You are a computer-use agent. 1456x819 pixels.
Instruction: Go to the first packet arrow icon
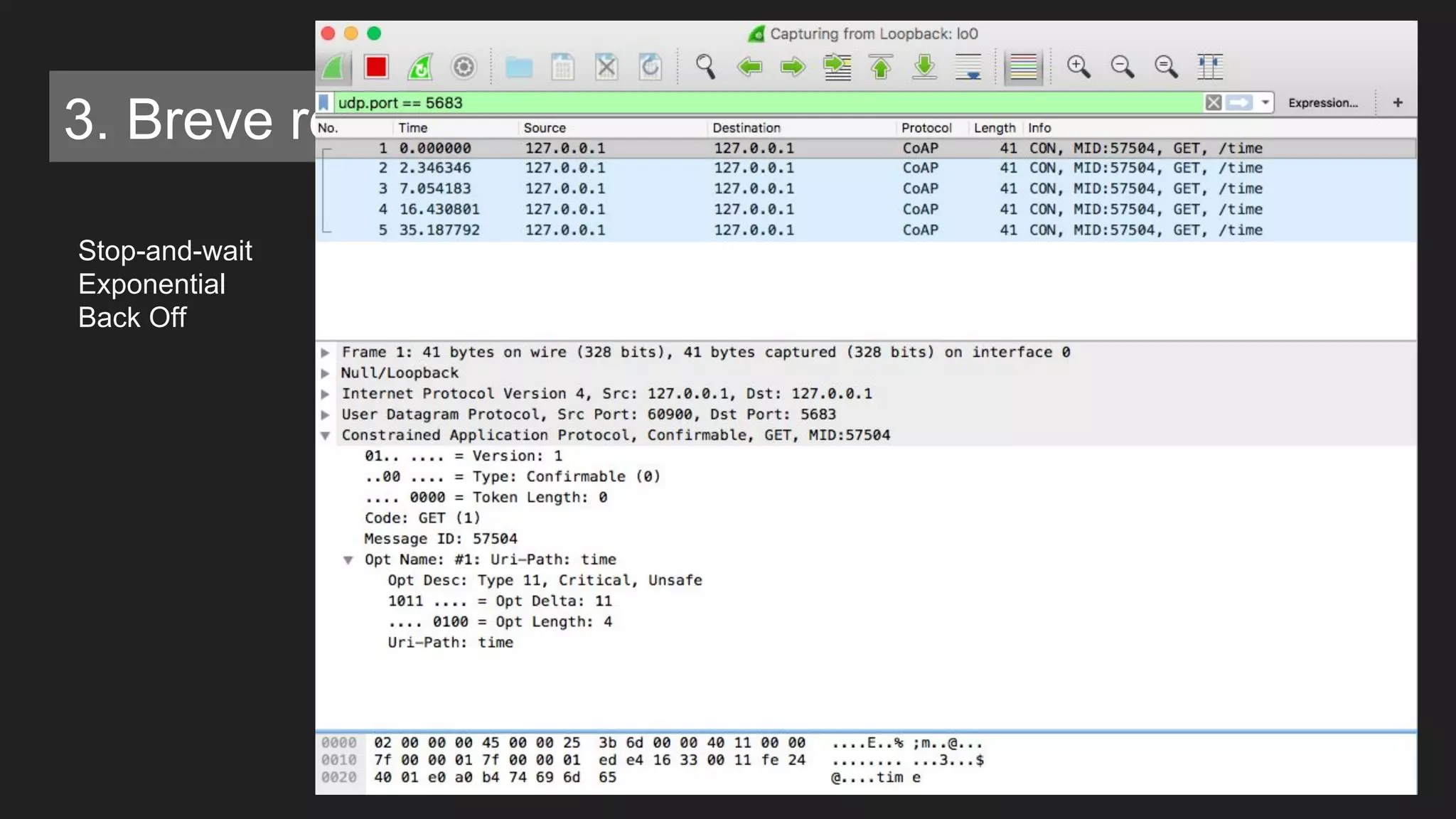[x=881, y=67]
